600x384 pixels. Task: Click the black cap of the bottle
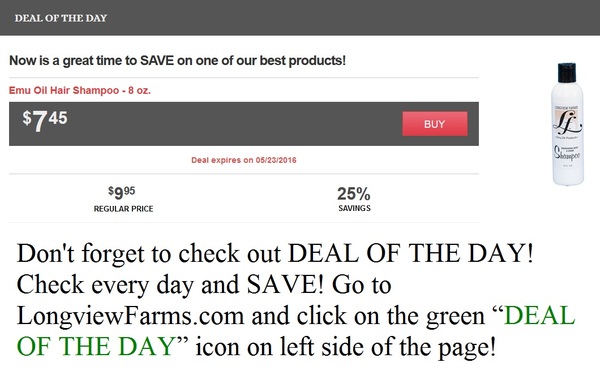coord(567,73)
